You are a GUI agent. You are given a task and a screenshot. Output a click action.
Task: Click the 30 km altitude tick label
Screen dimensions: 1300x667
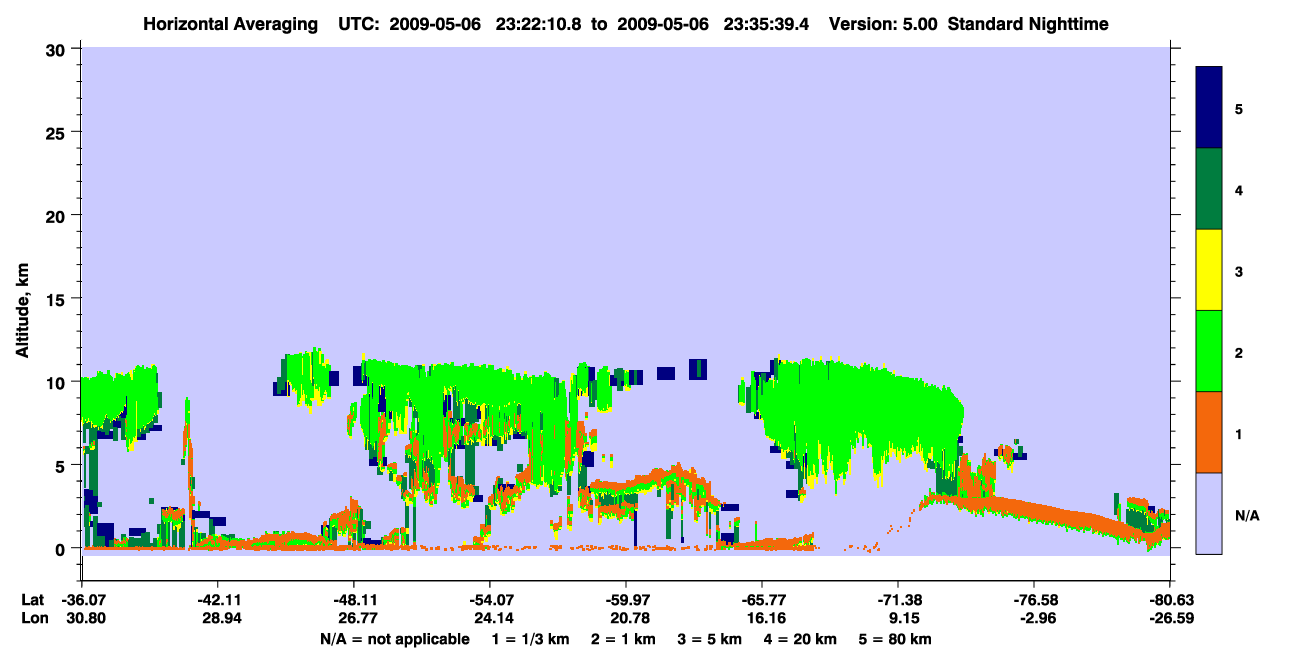pyautogui.click(x=59, y=49)
